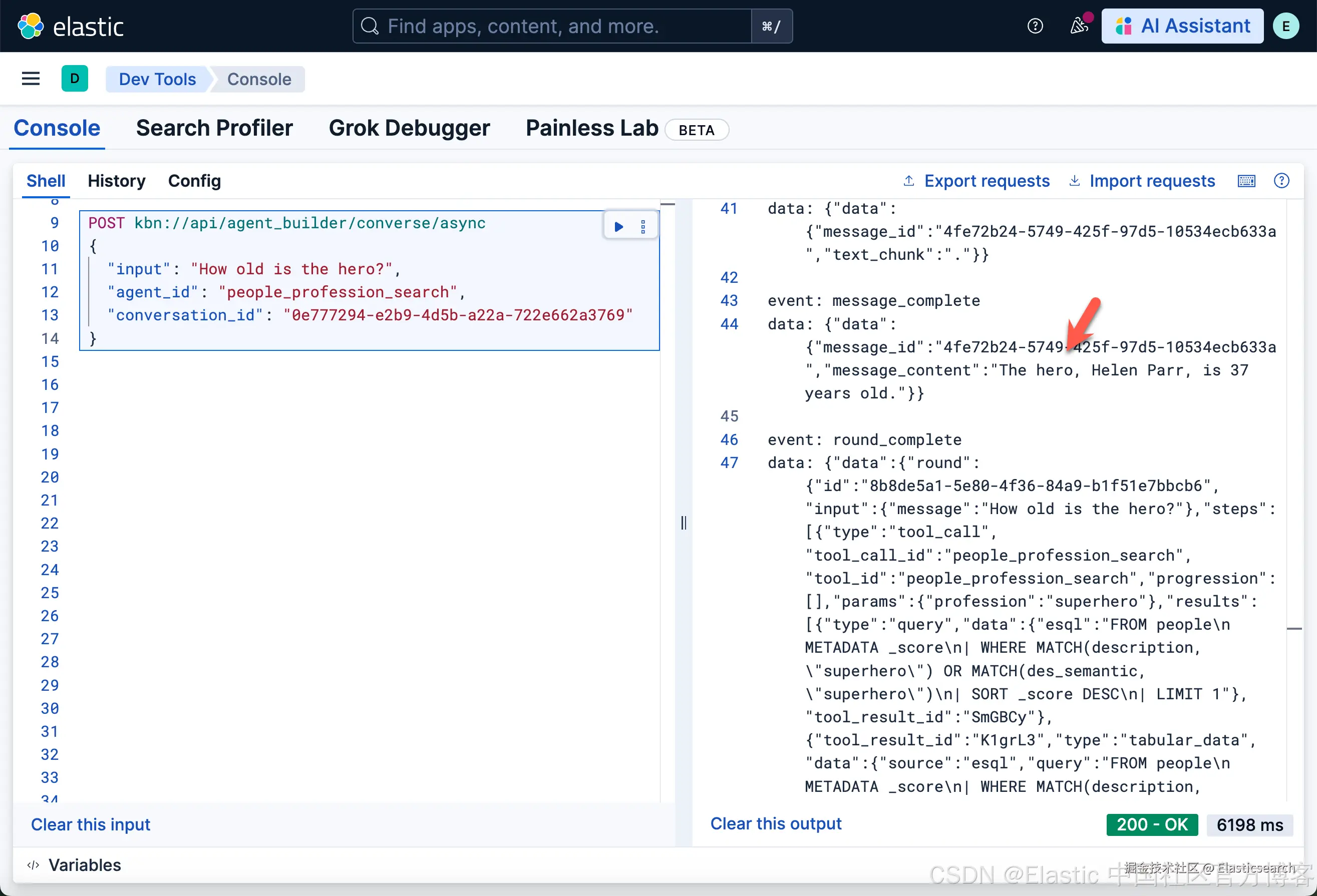
Task: Open the Config tab
Action: (x=194, y=181)
